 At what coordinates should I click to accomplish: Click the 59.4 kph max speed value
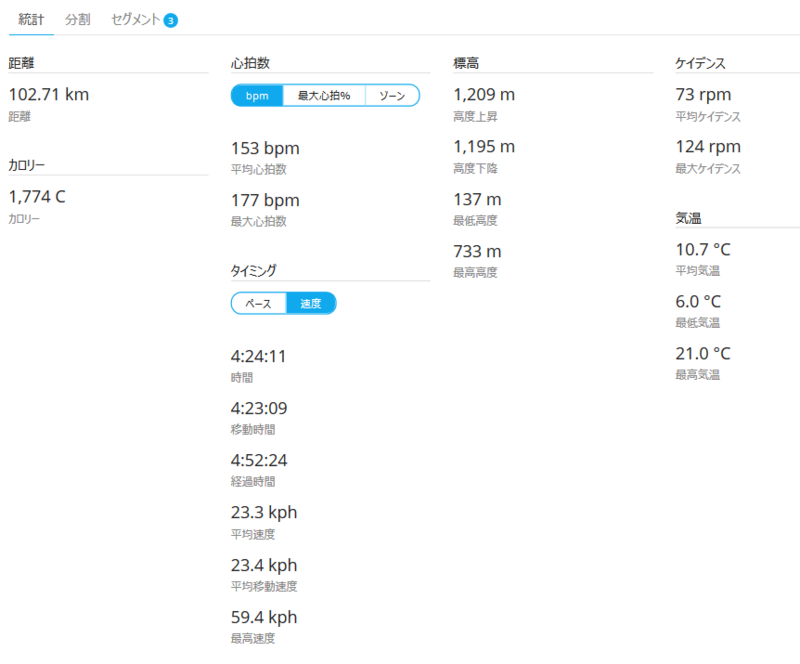264,617
